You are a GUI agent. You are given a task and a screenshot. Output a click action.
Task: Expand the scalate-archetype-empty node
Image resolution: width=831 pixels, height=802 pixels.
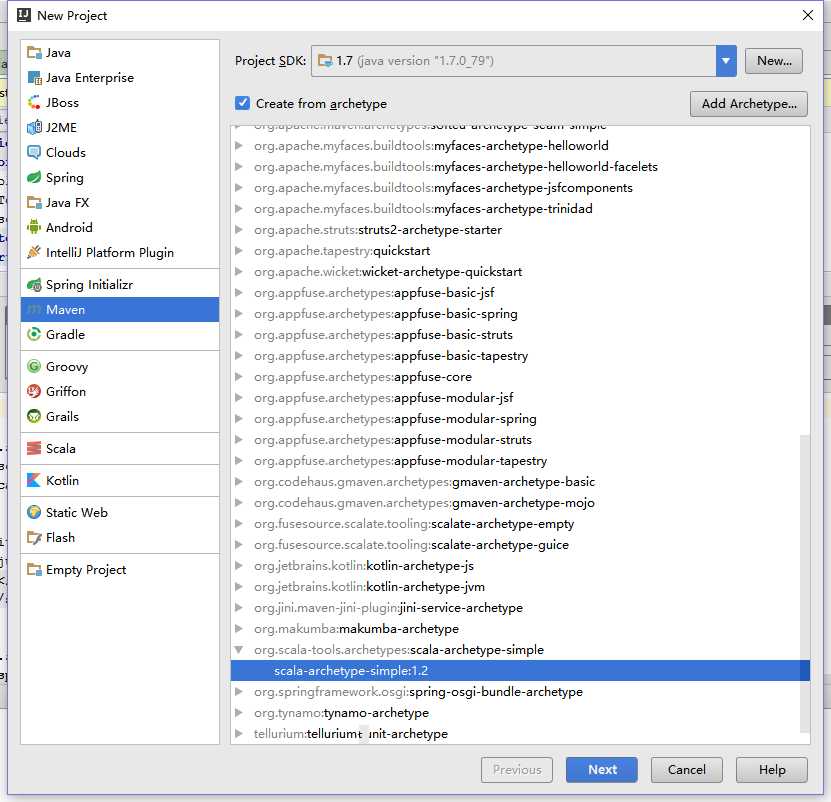pyautogui.click(x=239, y=524)
